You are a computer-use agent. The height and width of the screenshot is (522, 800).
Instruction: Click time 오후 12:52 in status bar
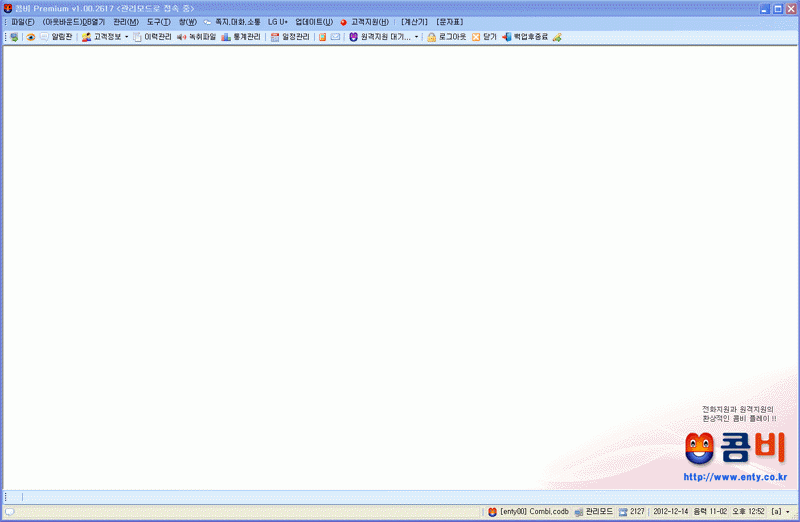click(x=748, y=512)
